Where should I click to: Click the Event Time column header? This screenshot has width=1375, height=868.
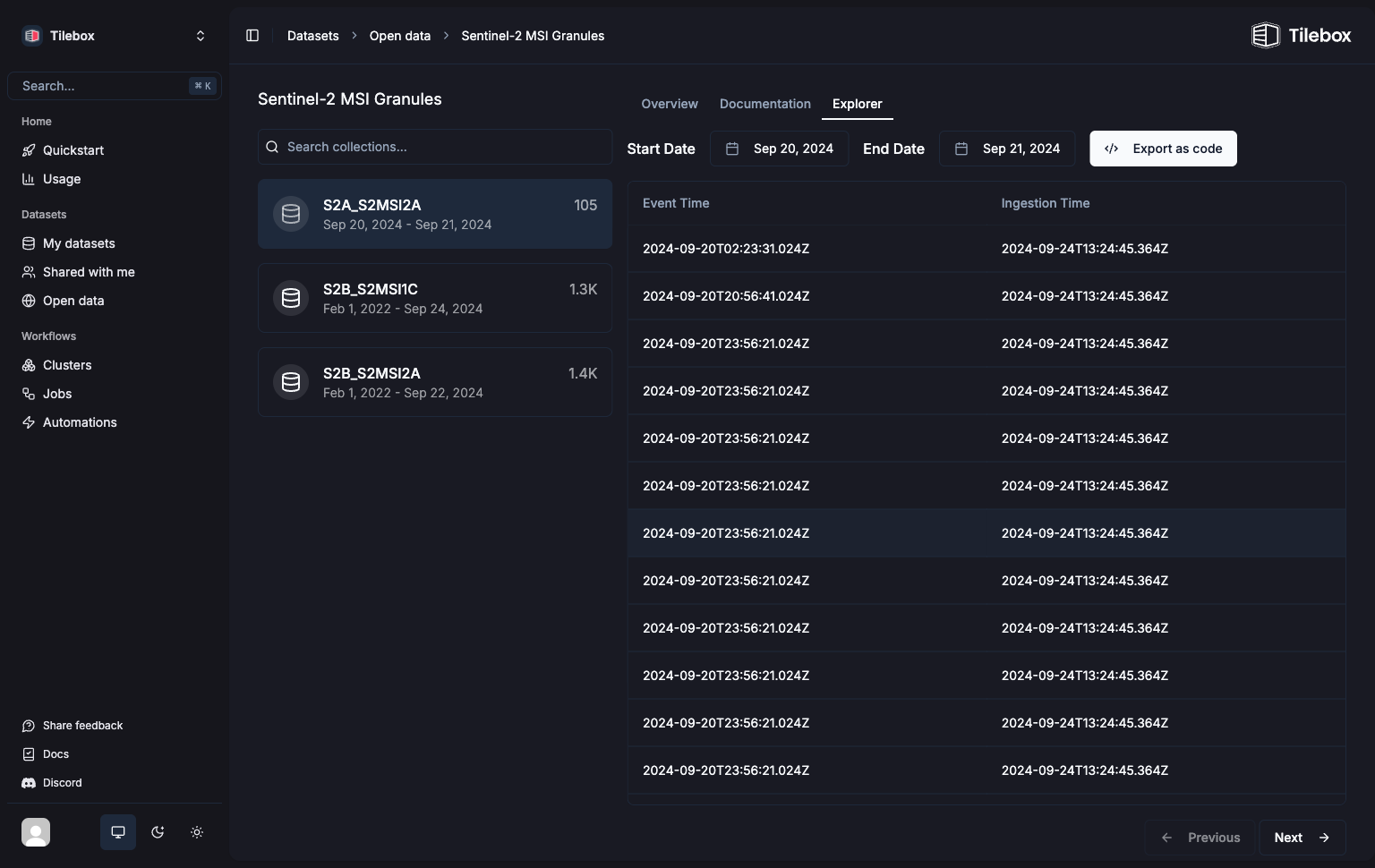pos(676,203)
